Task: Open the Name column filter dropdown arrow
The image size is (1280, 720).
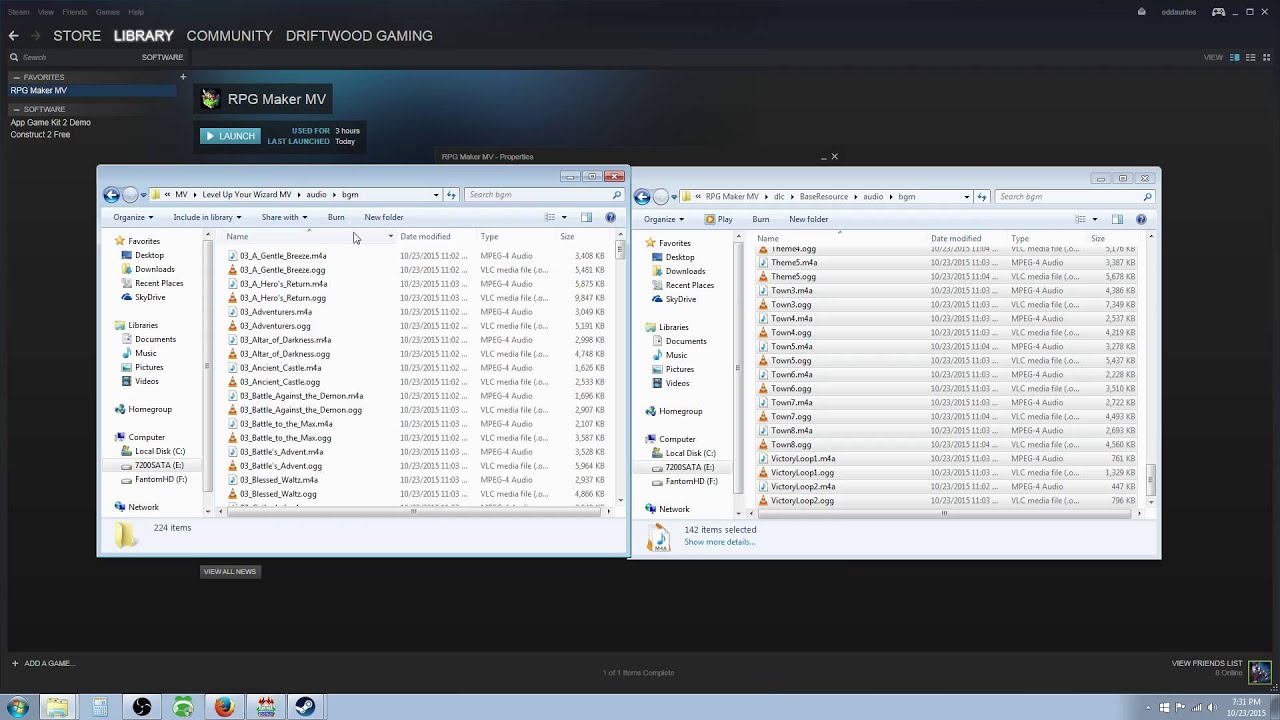Action: tap(390, 237)
